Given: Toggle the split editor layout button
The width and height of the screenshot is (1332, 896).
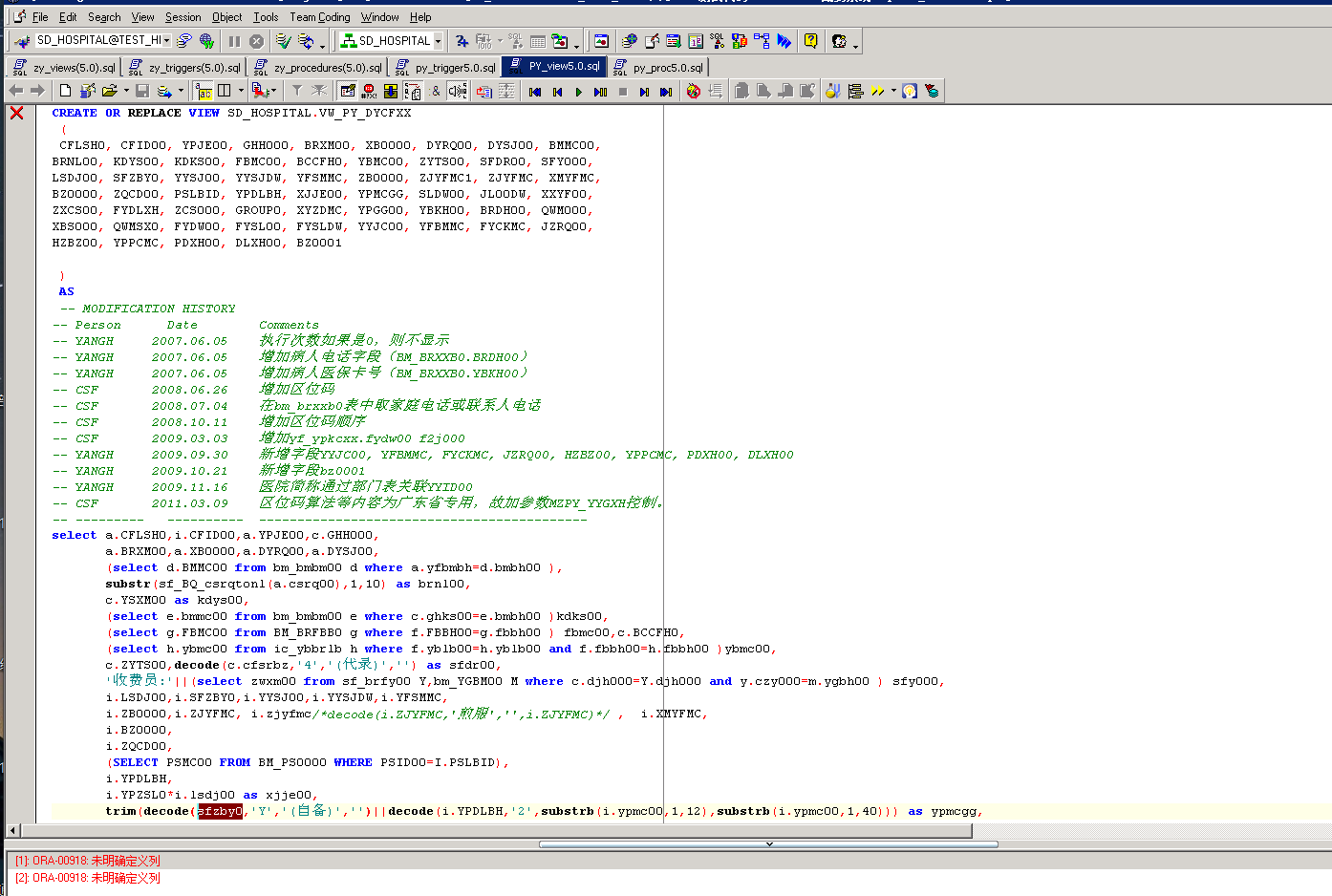Looking at the screenshot, I should point(225,91).
